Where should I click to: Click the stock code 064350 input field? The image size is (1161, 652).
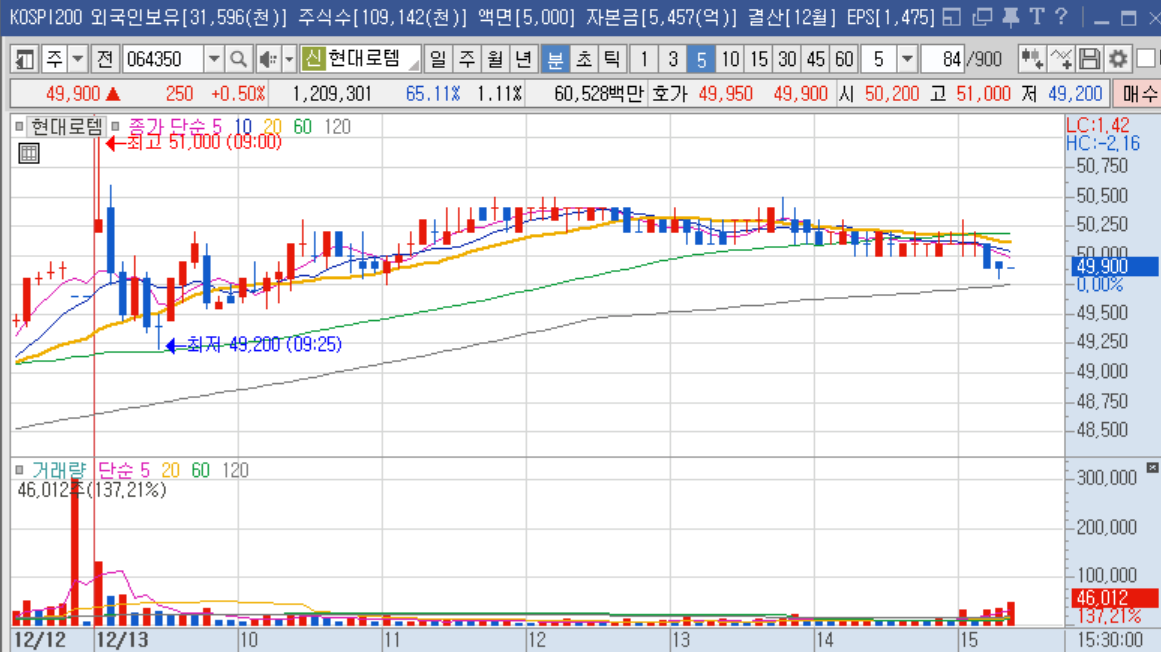point(162,59)
